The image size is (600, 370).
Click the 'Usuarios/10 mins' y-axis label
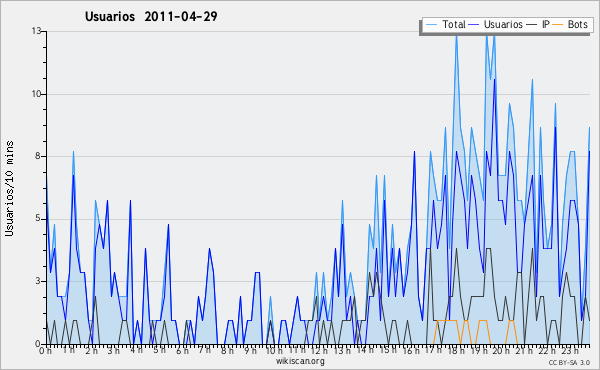coord(10,189)
